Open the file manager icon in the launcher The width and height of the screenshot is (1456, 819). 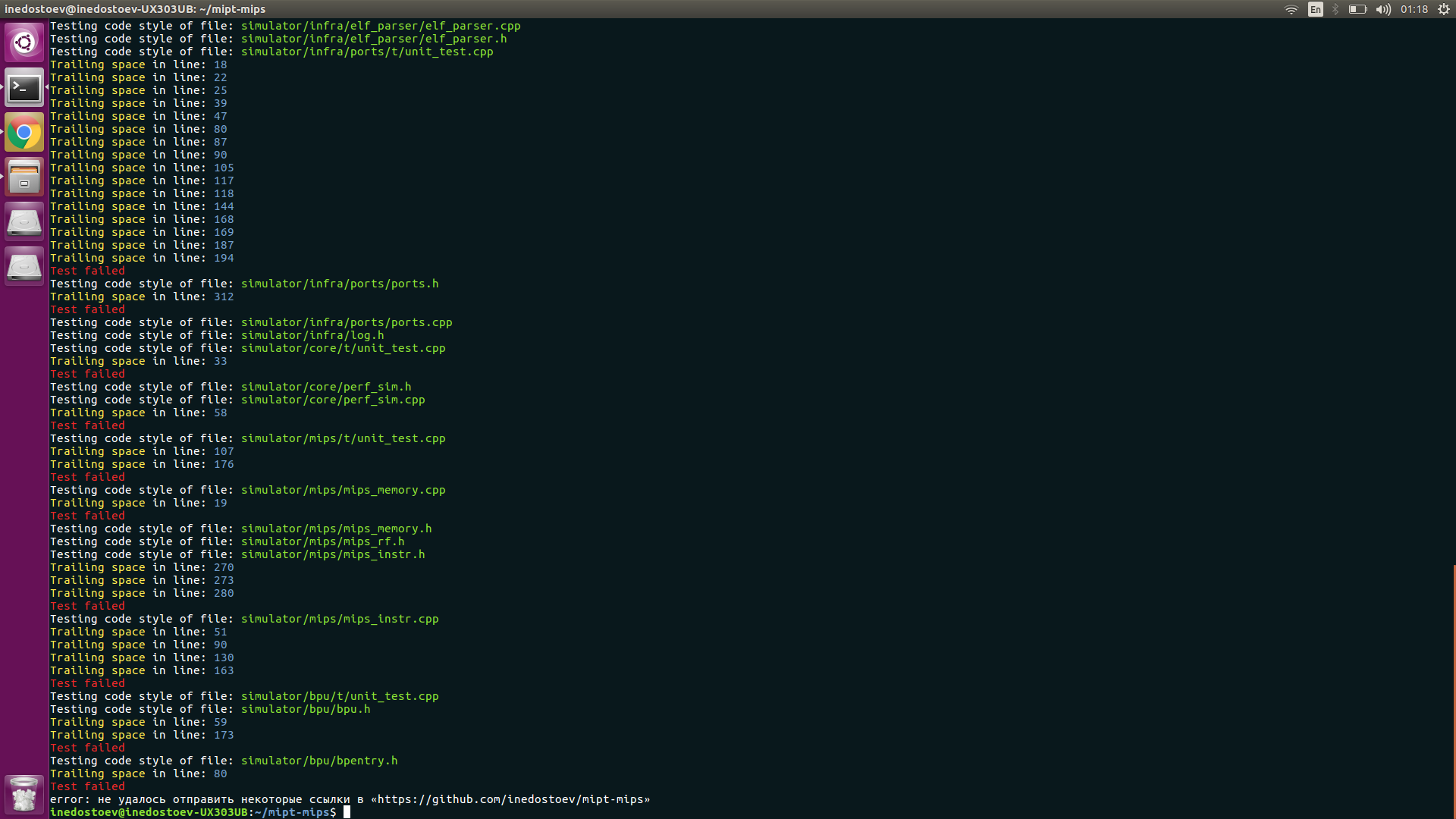(x=24, y=176)
